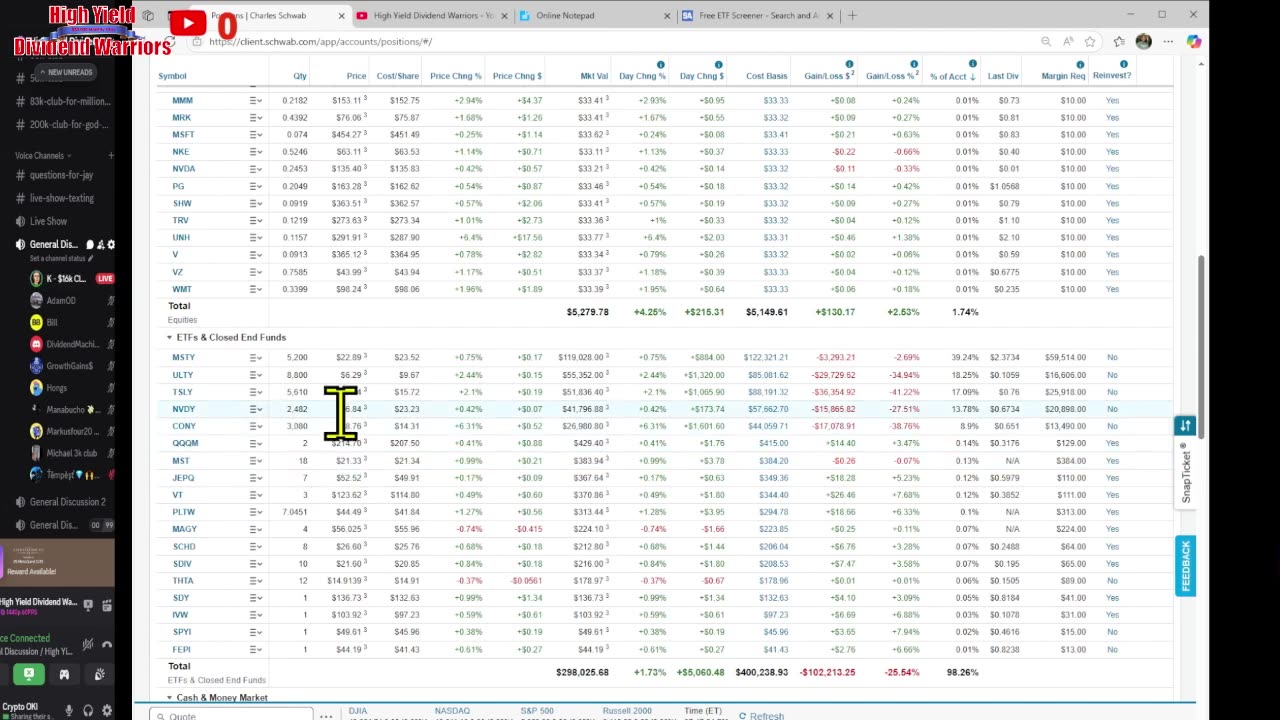Open the row menu icon for NVDA
The height and width of the screenshot is (720, 1280).
256,169
